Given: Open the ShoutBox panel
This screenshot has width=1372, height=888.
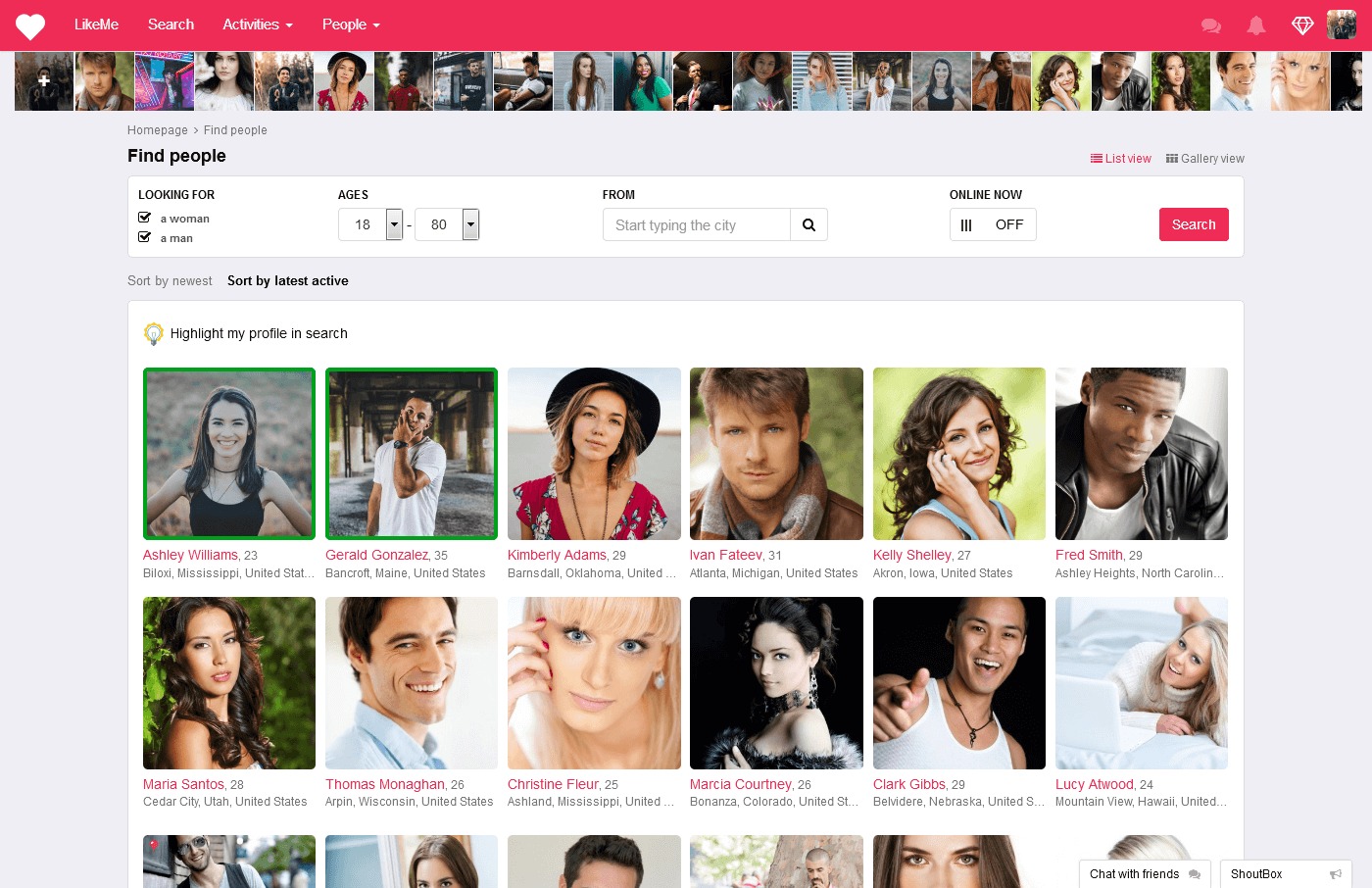Looking at the screenshot, I should pos(1286,874).
